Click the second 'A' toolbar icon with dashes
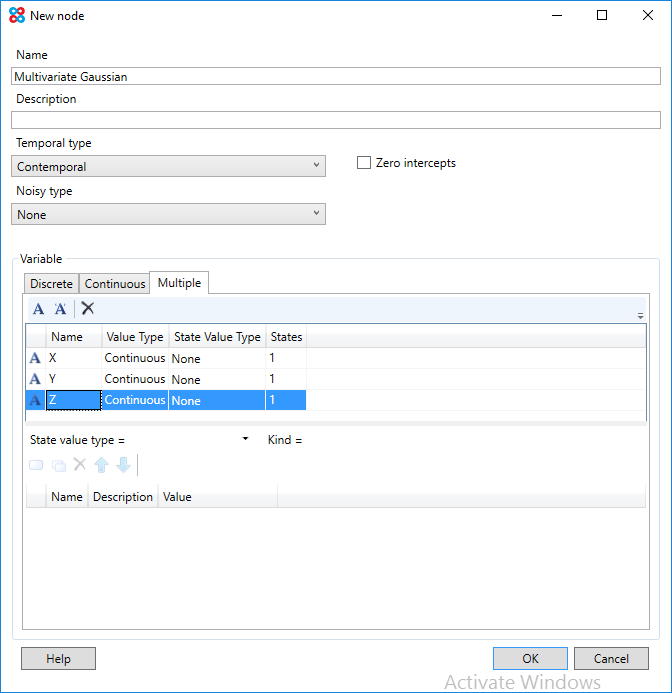The image size is (672, 693). point(60,309)
